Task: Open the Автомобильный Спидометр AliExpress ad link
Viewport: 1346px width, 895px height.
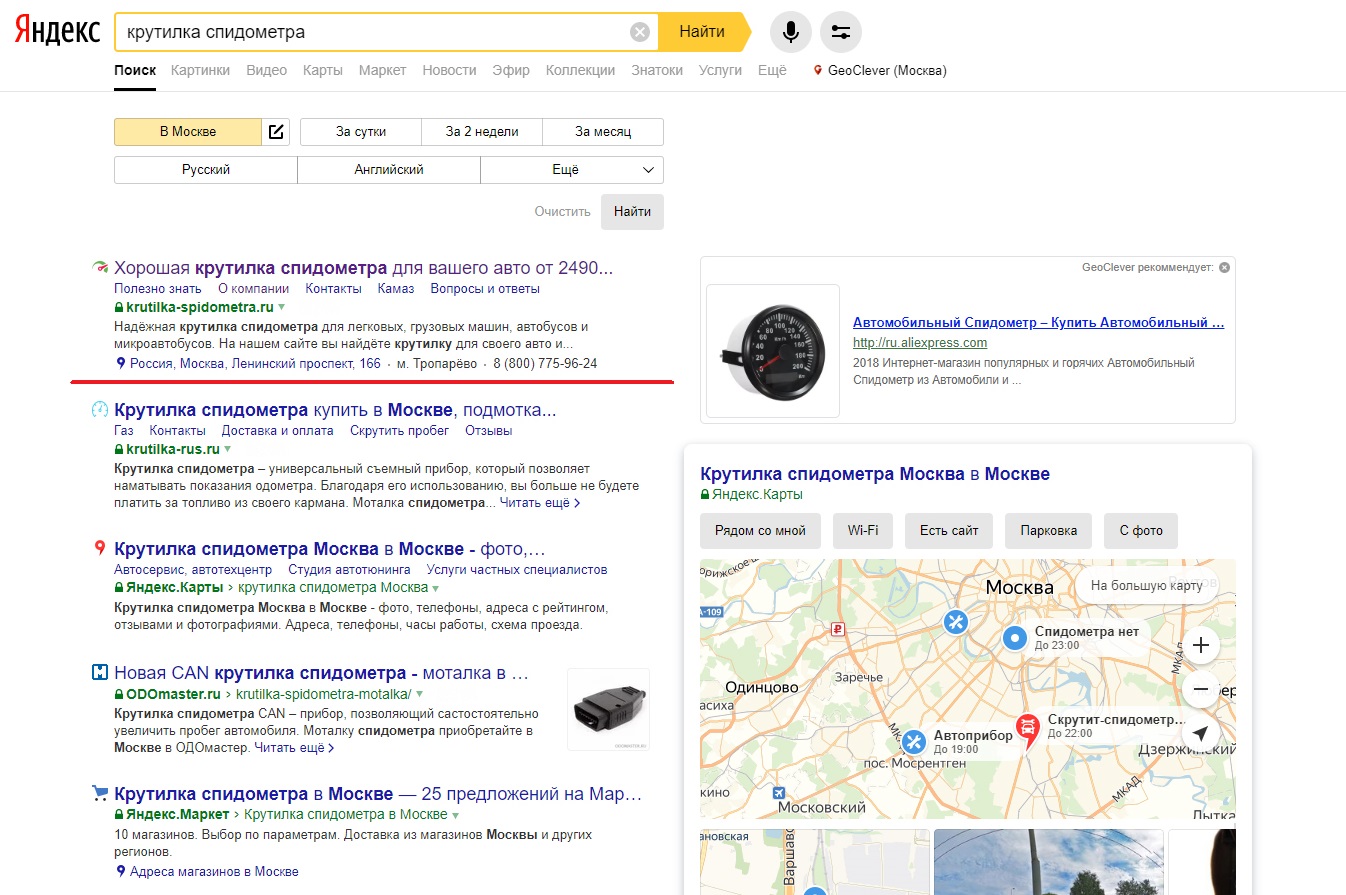Action: coord(1038,323)
